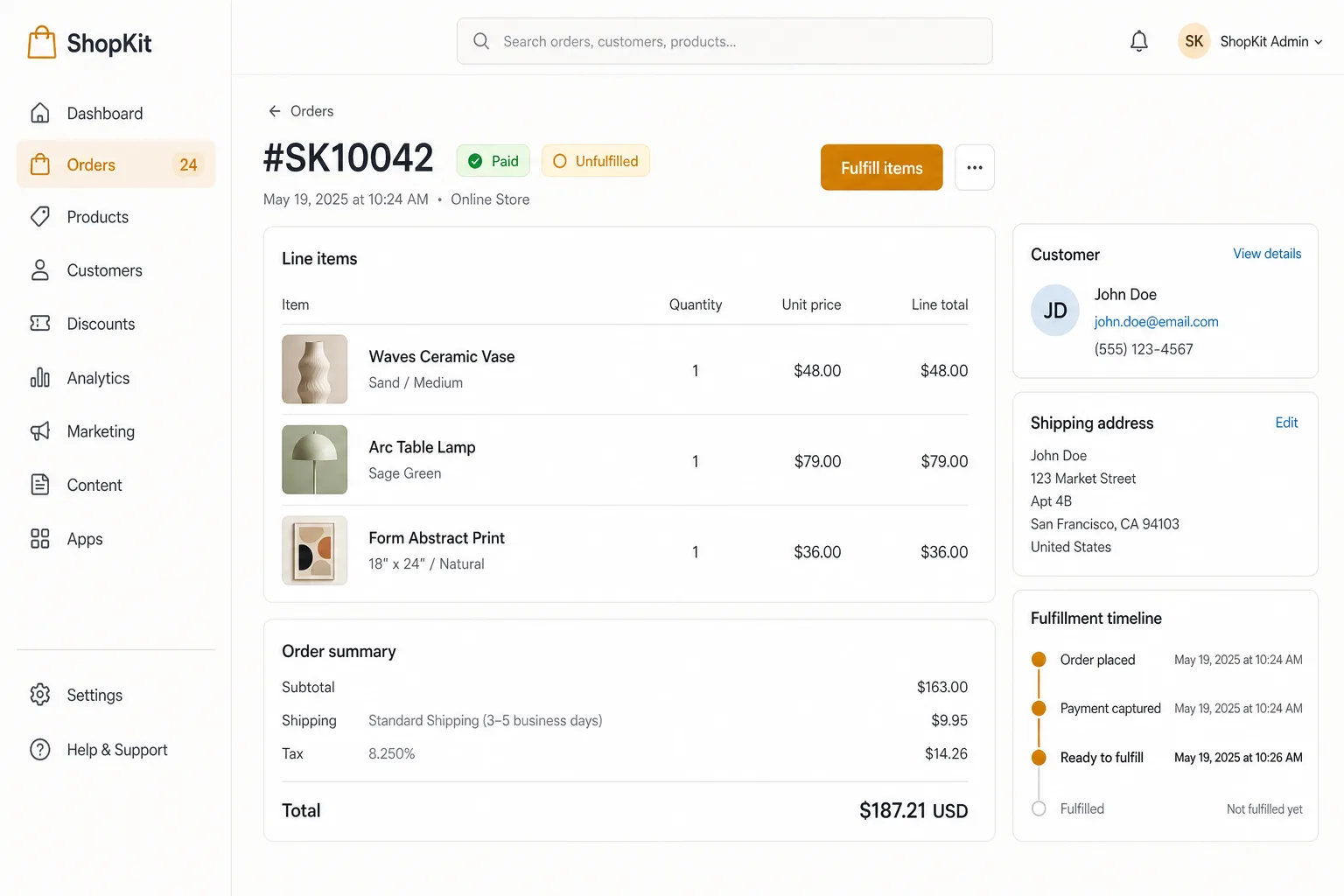1344x896 pixels.
Task: Open Discounts in the sidebar
Action: (x=115, y=324)
